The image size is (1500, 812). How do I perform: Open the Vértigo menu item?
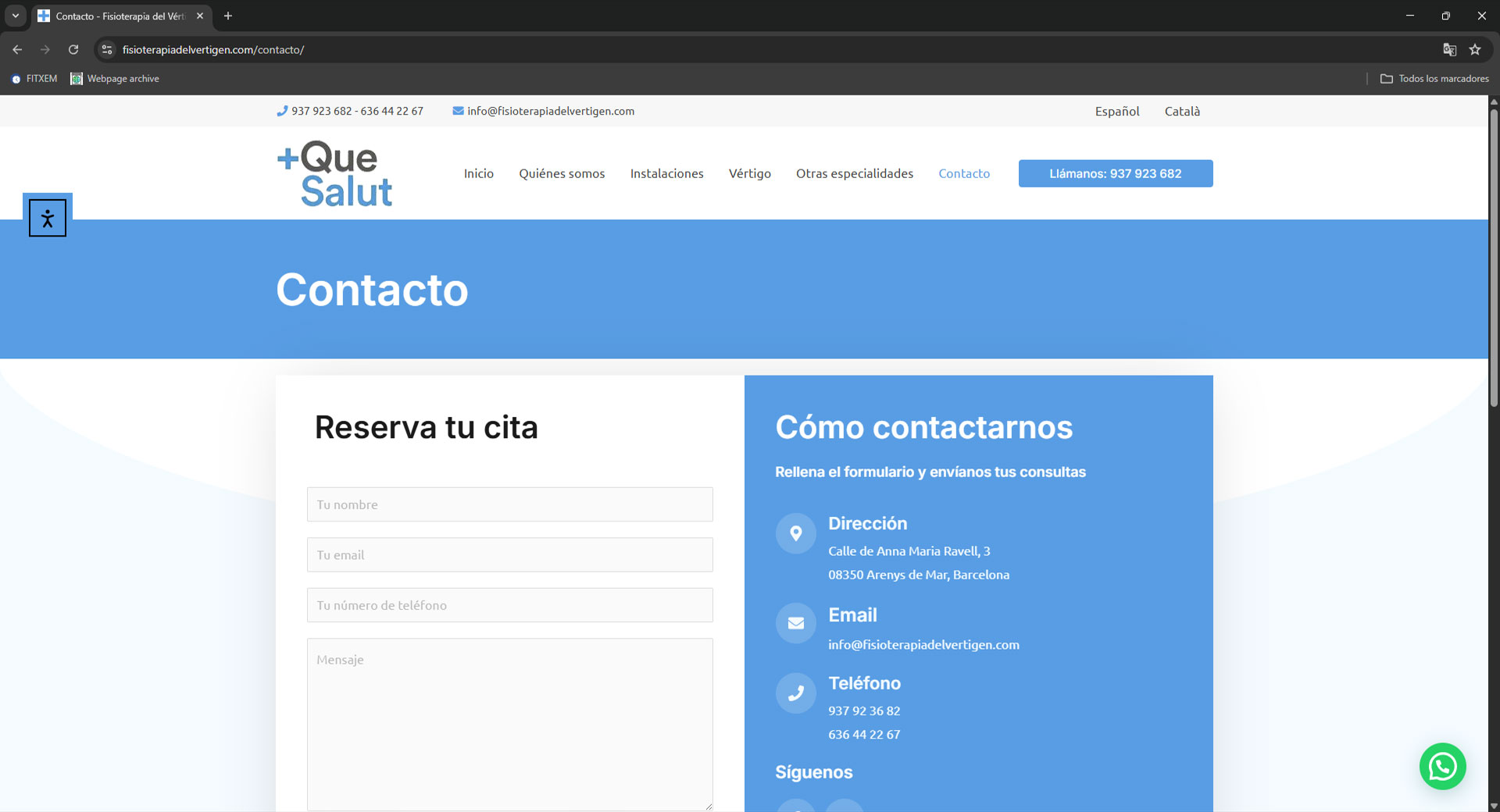[749, 173]
